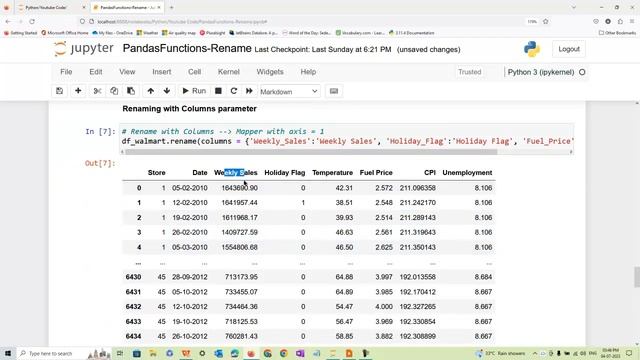This screenshot has height=360, width=640.
Task: Show hidden system tray icons chevron
Action: [535, 353]
